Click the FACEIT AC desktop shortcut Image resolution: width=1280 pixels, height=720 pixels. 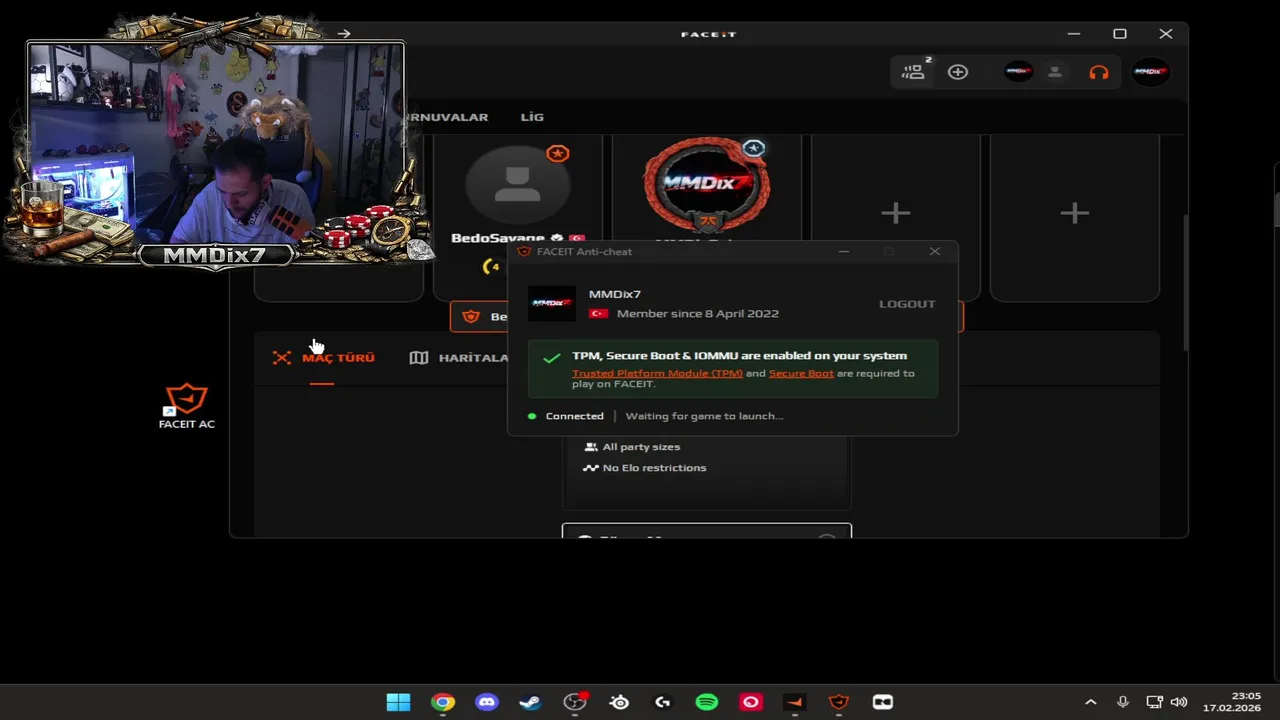pos(187,406)
